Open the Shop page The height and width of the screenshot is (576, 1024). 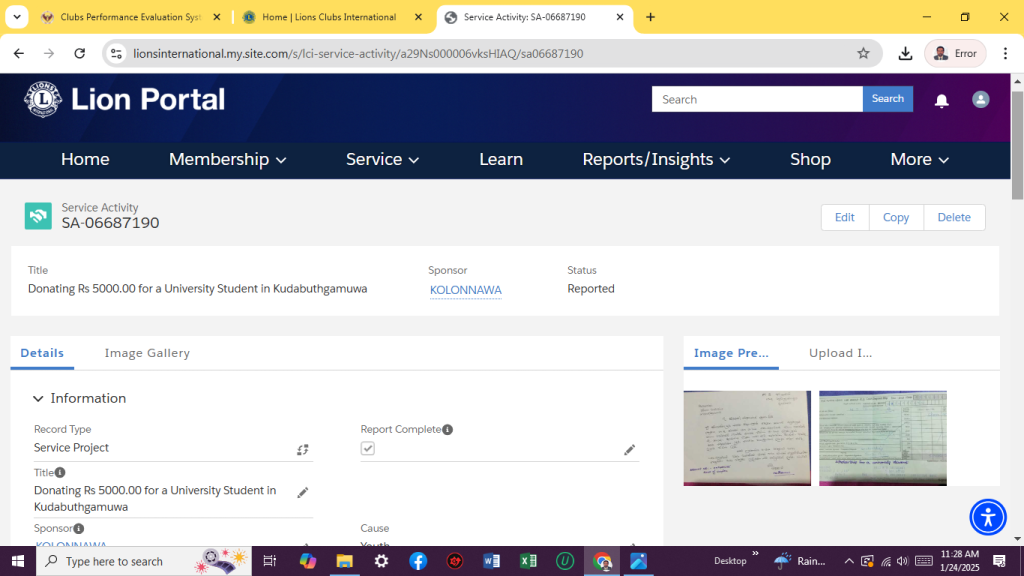pyautogui.click(x=810, y=159)
